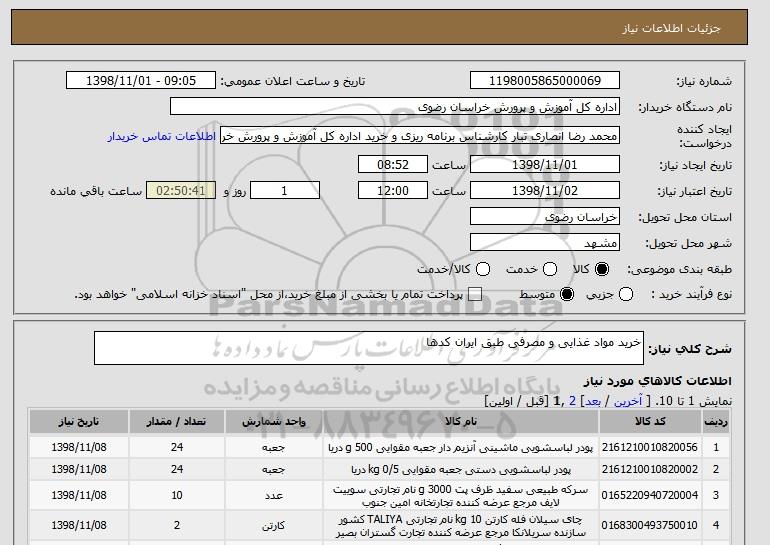Select the جزیی purchase type radio button
The height and width of the screenshot is (545, 770).
(x=626, y=295)
